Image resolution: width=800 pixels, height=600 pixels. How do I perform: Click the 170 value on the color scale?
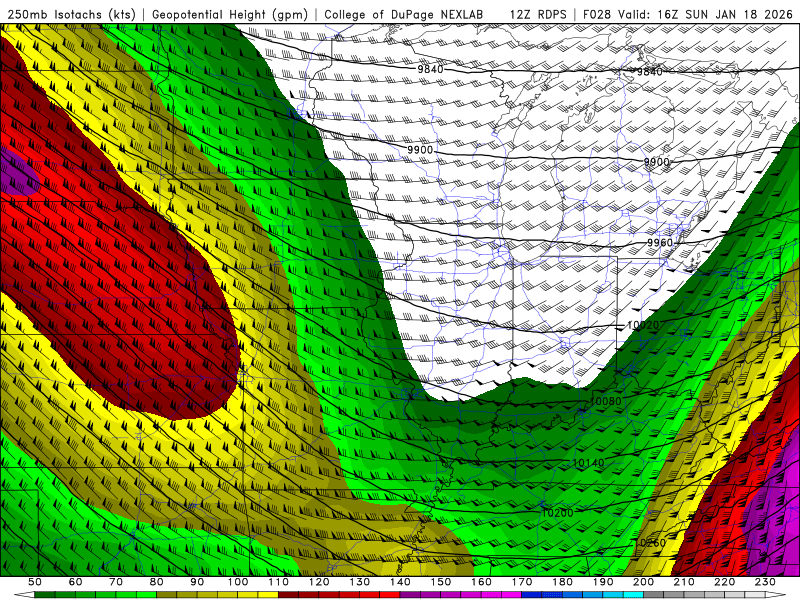click(x=522, y=582)
